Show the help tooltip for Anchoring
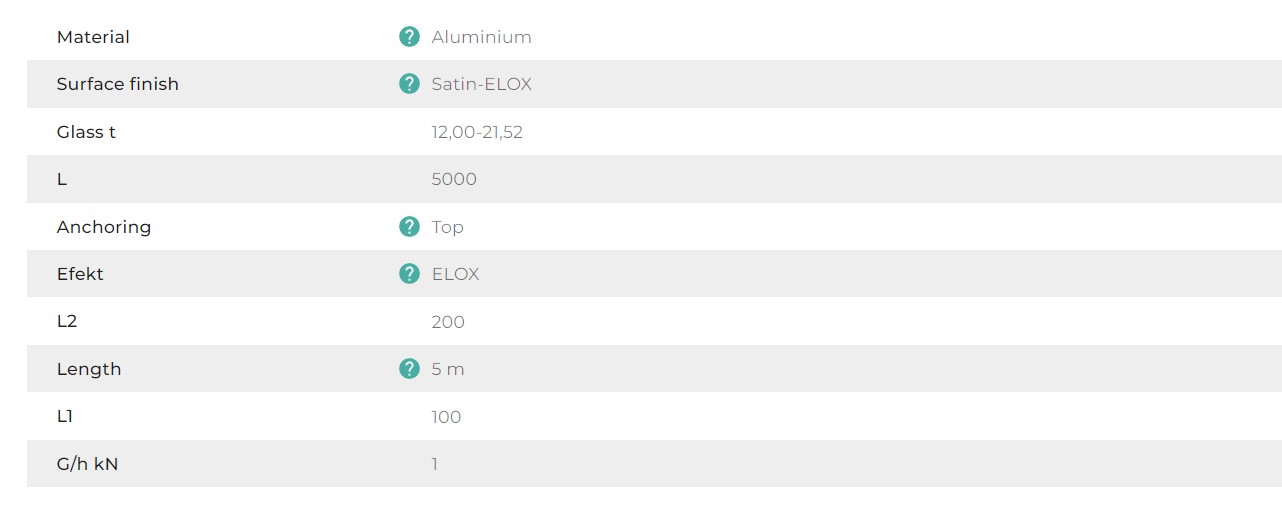Viewport: 1282px width, 510px height. tap(409, 227)
